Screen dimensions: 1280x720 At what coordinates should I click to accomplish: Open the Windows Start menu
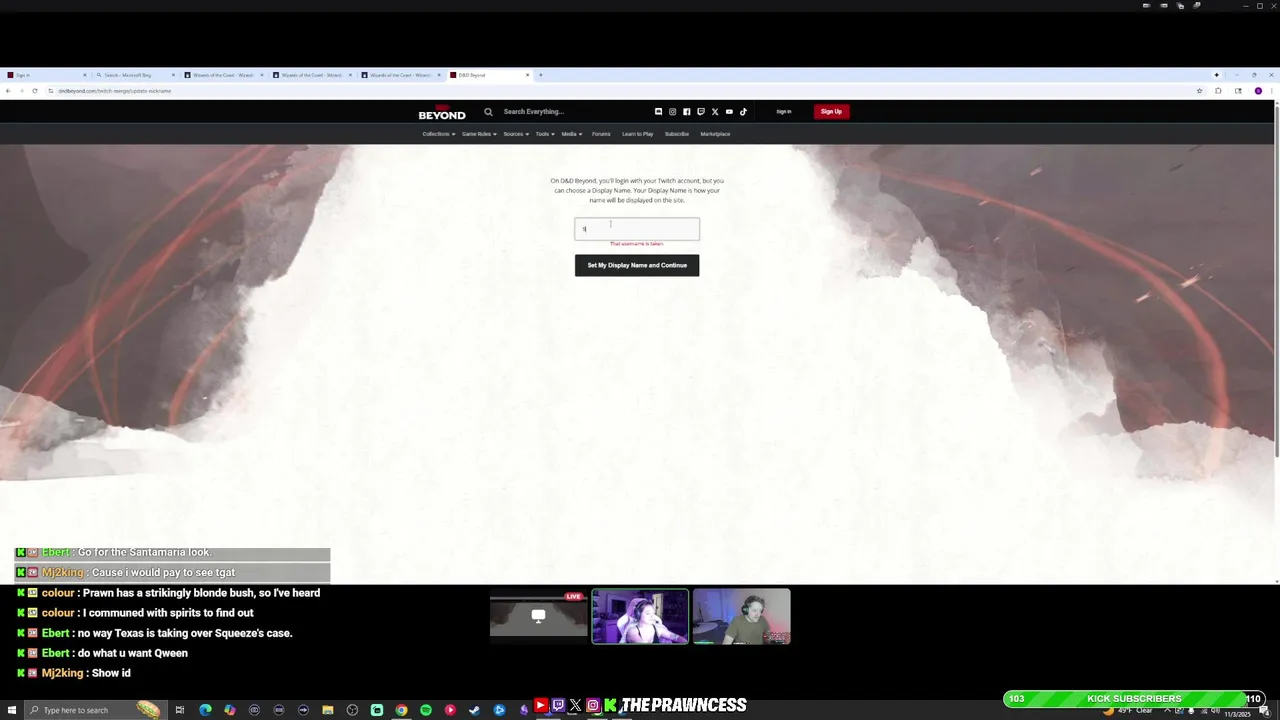[10, 710]
